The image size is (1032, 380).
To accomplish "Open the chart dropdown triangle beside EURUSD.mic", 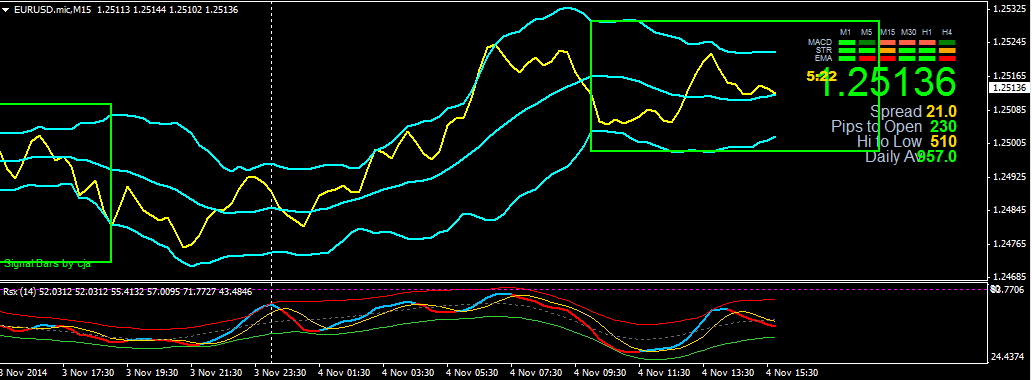I will pyautogui.click(x=5, y=9).
